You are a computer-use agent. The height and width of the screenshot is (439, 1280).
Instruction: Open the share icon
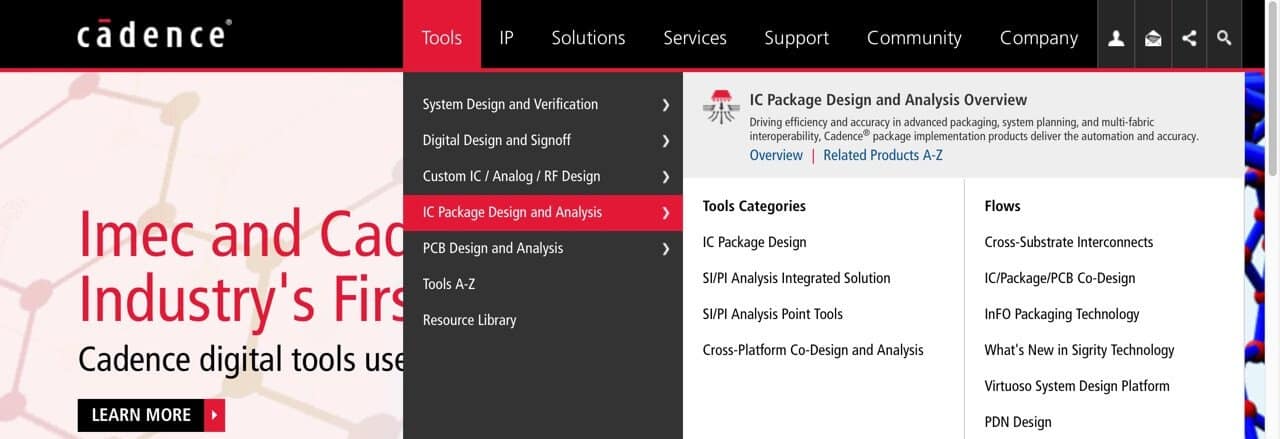(x=1188, y=38)
